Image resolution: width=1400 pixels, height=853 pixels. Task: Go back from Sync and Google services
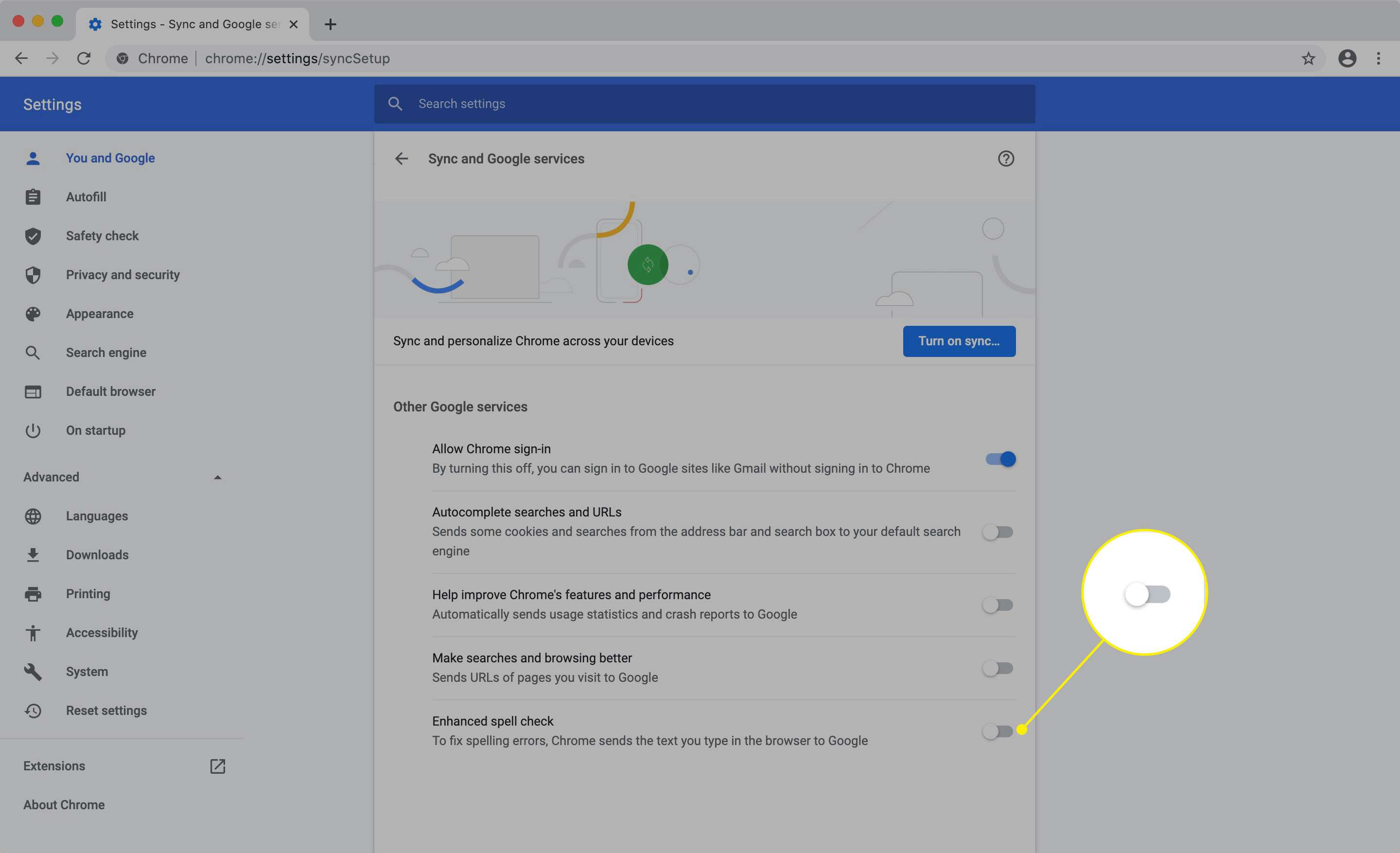(401, 159)
